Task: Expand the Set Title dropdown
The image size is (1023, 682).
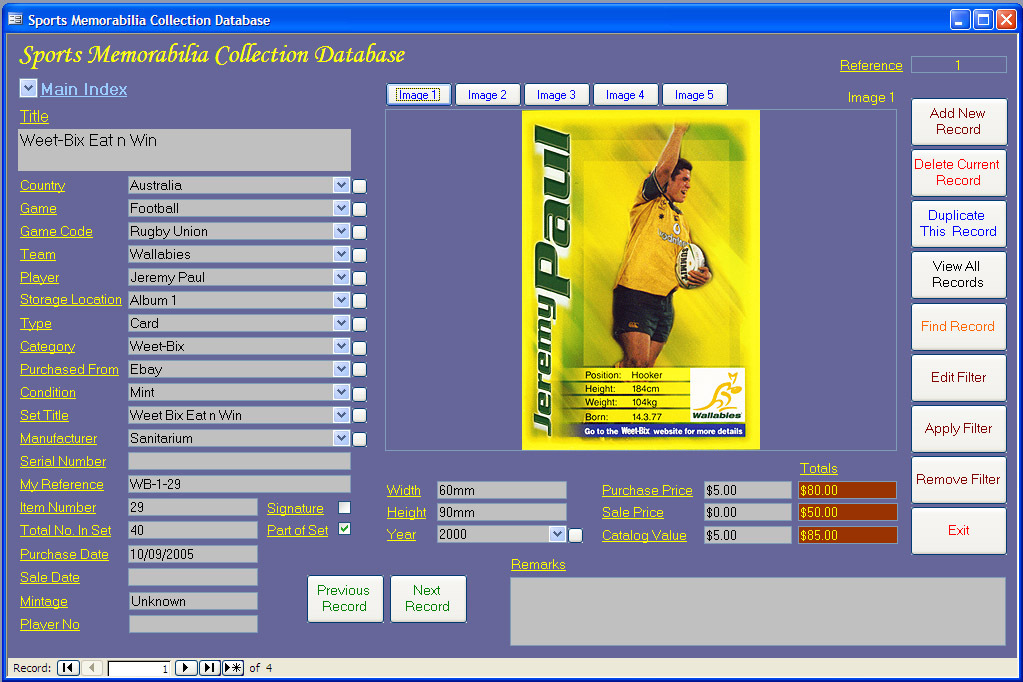Action: [x=341, y=414]
